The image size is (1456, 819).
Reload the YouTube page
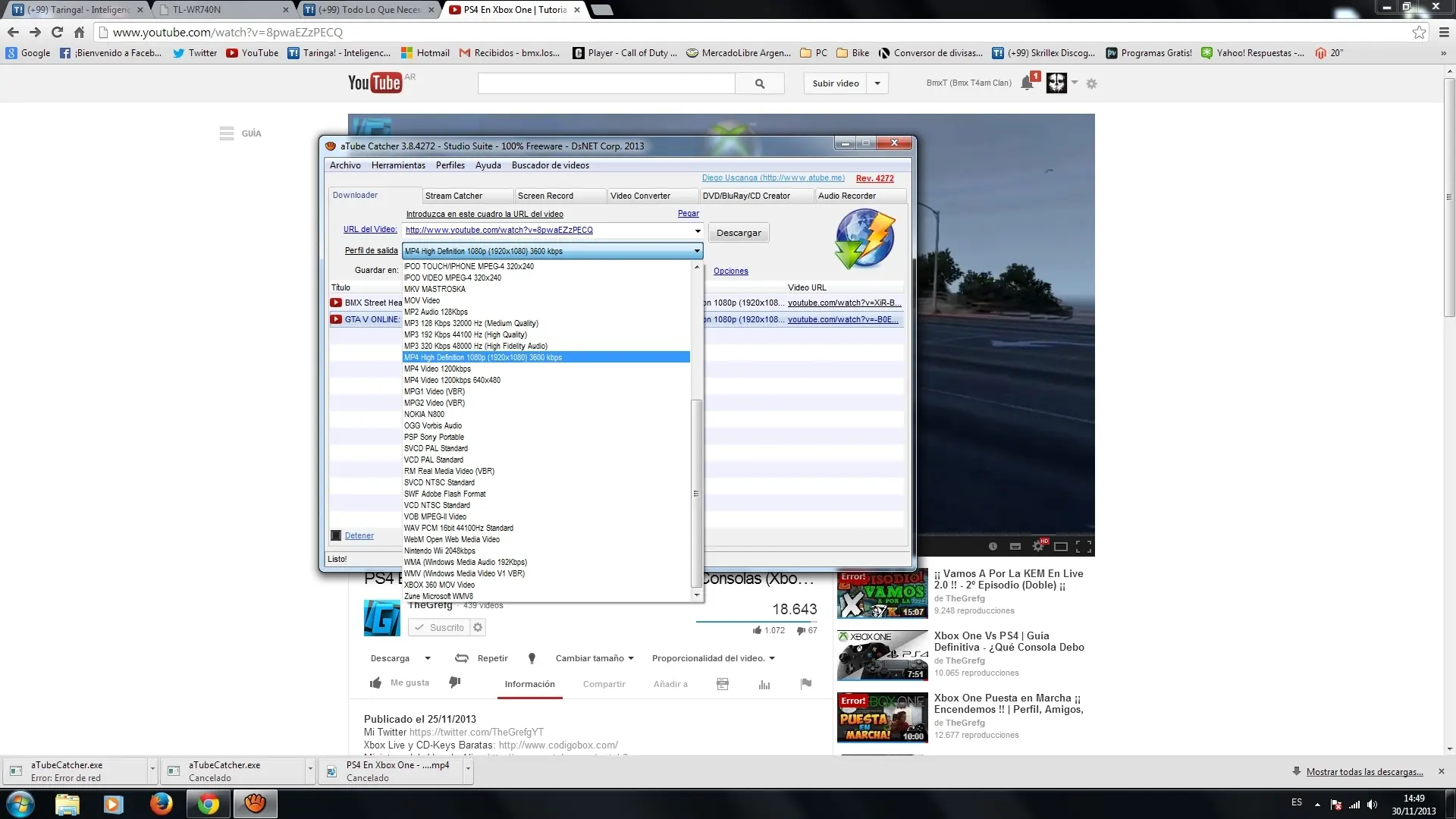(57, 33)
